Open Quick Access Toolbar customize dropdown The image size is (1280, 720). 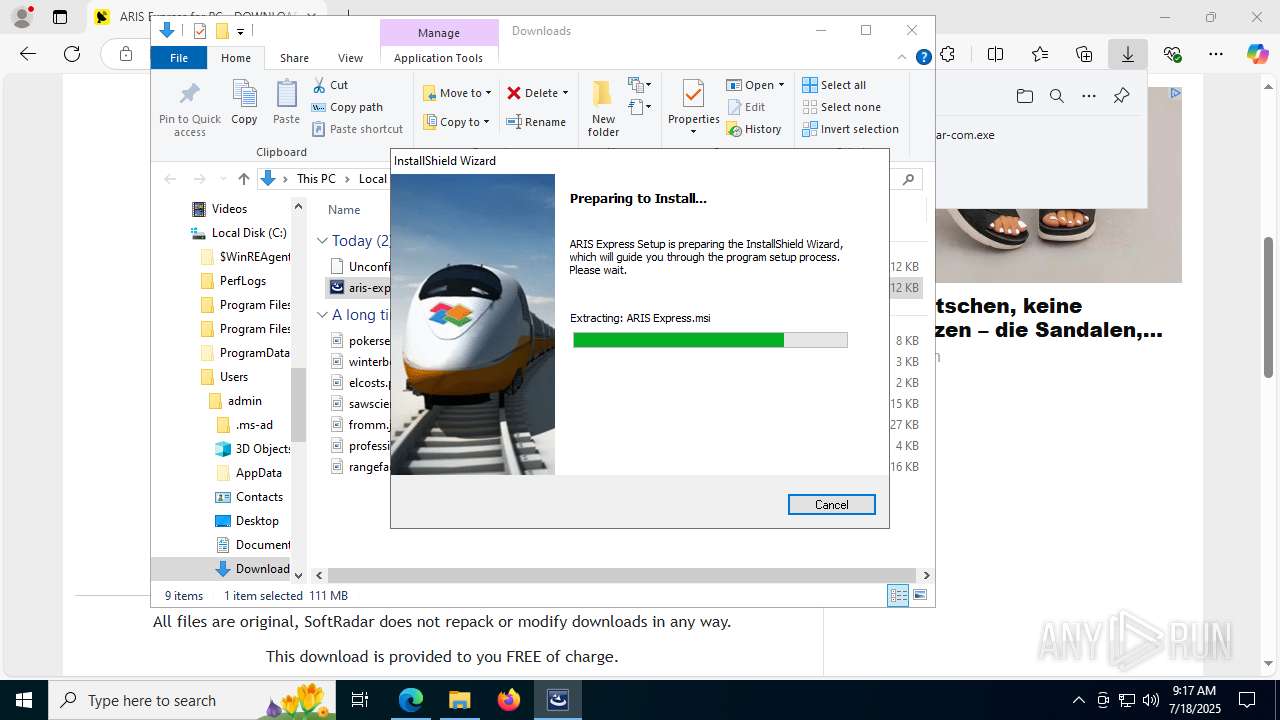pyautogui.click(x=241, y=31)
